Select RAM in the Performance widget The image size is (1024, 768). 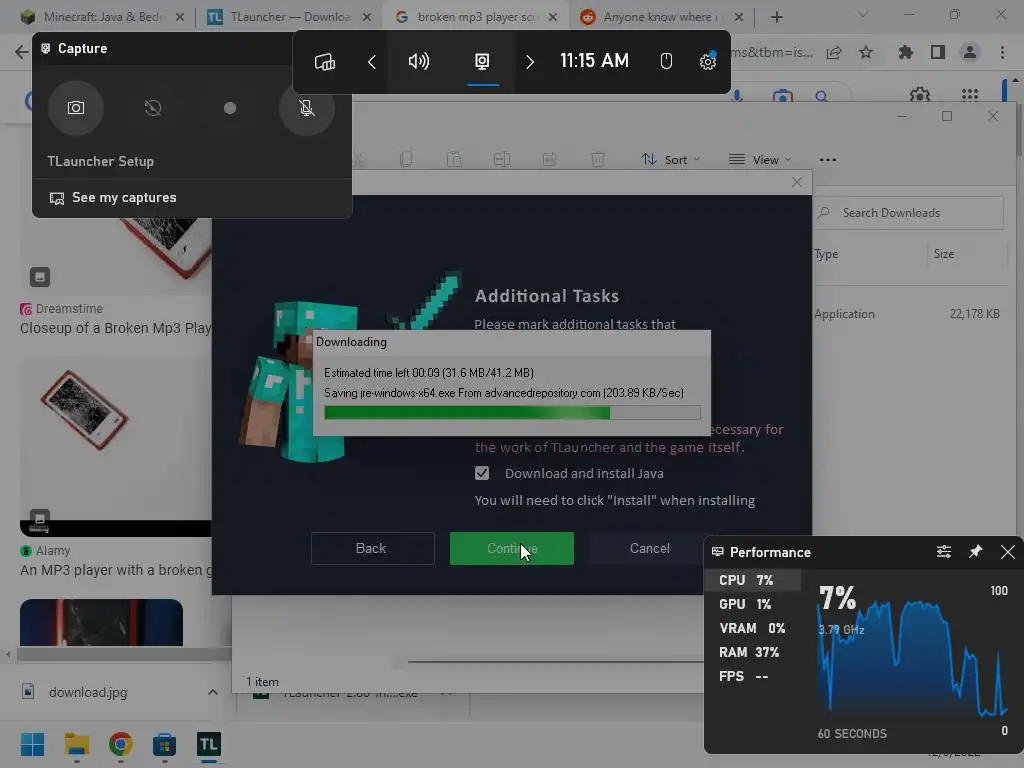pyautogui.click(x=753, y=652)
